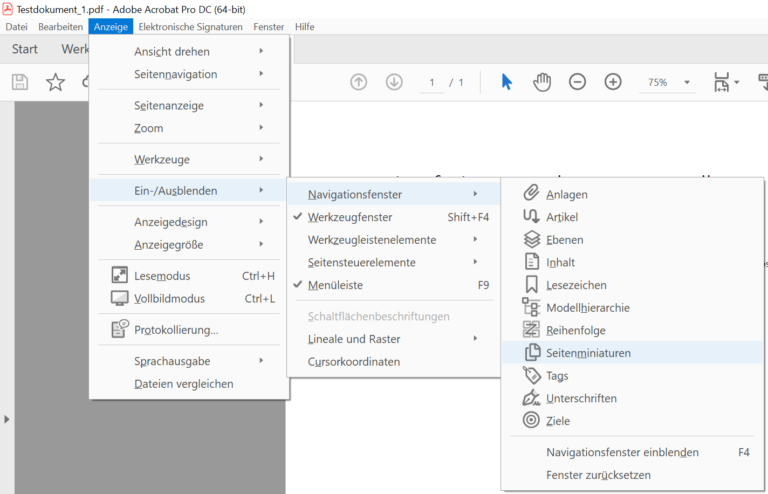Click the Save disk icon in toolbar
The image size is (768, 494).
pyautogui.click(x=20, y=82)
